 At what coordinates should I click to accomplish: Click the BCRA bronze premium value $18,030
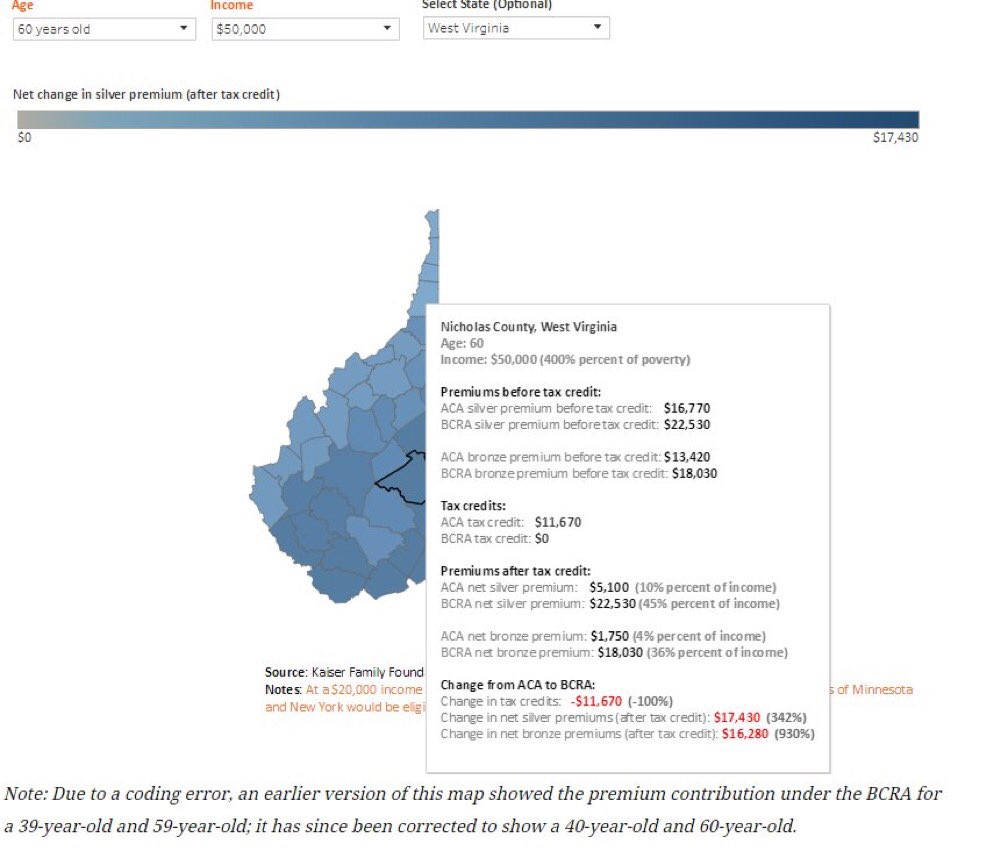pos(694,474)
